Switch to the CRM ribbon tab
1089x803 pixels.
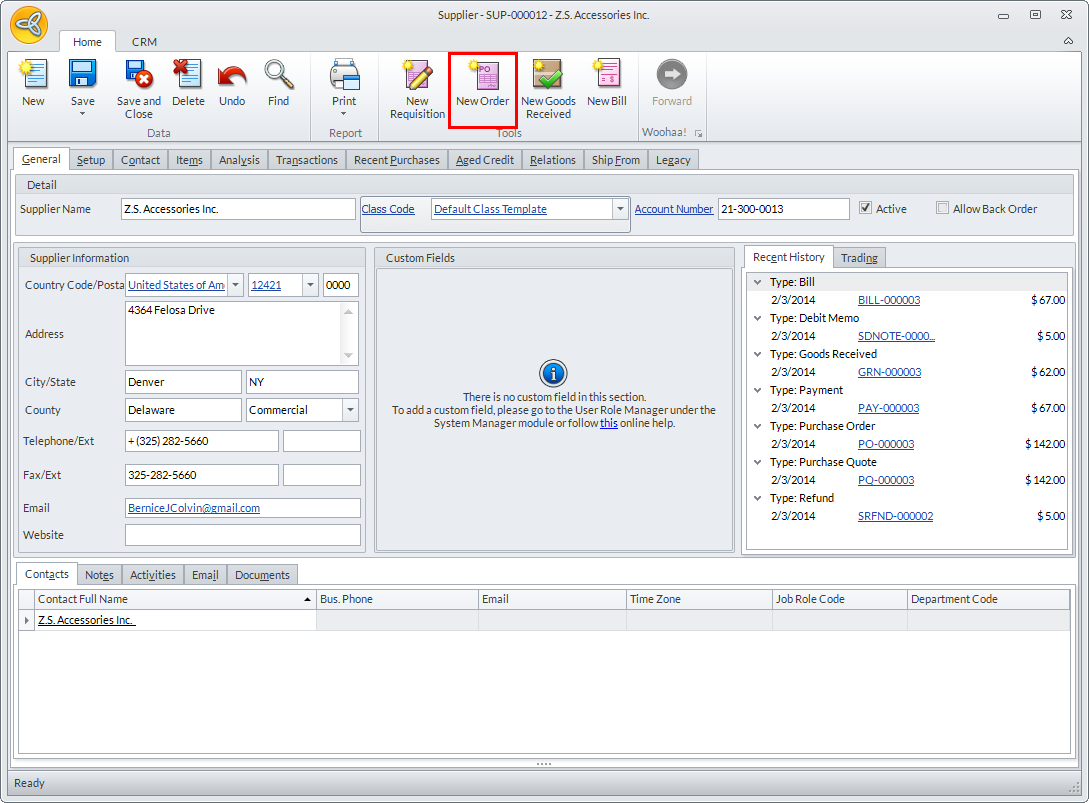click(x=144, y=42)
